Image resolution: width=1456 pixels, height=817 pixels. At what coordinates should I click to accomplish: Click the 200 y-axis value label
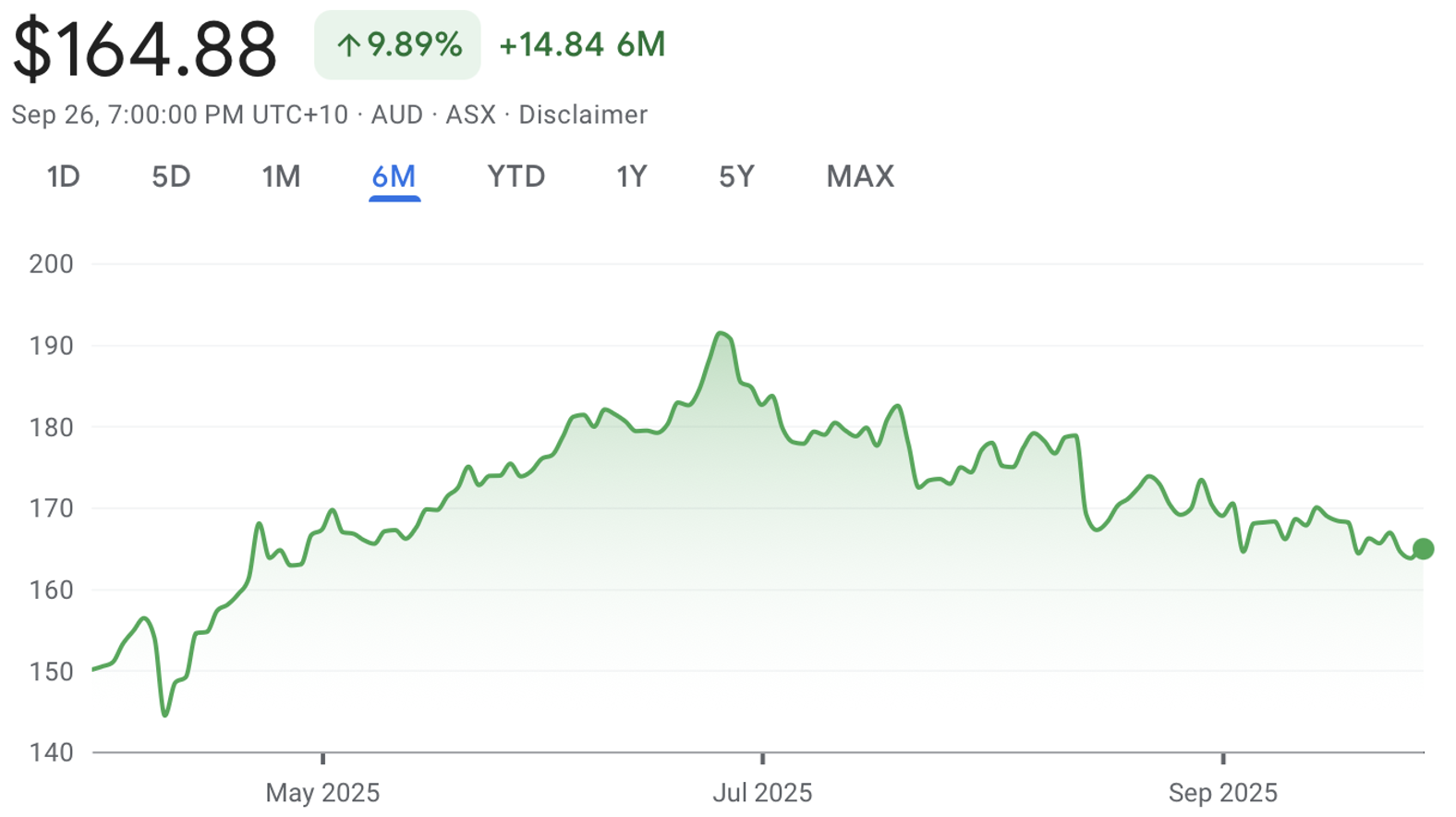(x=51, y=264)
